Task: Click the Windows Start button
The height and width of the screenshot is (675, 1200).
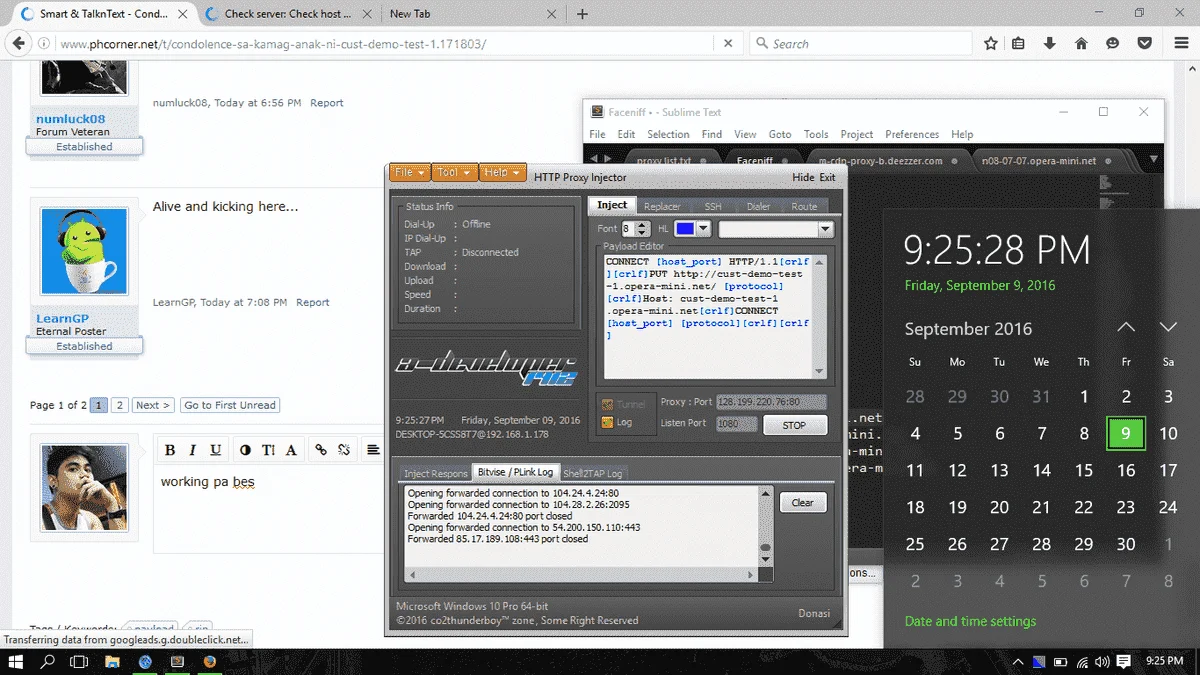Action: coord(16,662)
